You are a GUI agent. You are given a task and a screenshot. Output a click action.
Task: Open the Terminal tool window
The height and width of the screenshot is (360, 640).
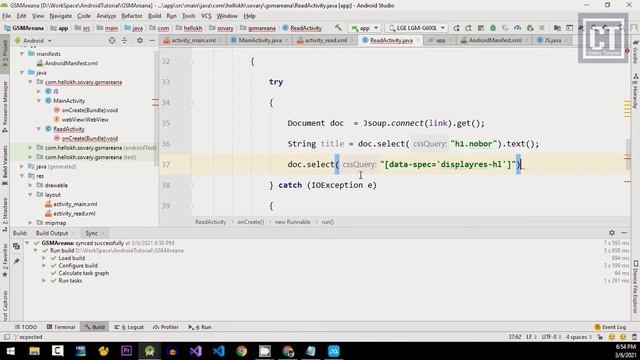coord(61,327)
